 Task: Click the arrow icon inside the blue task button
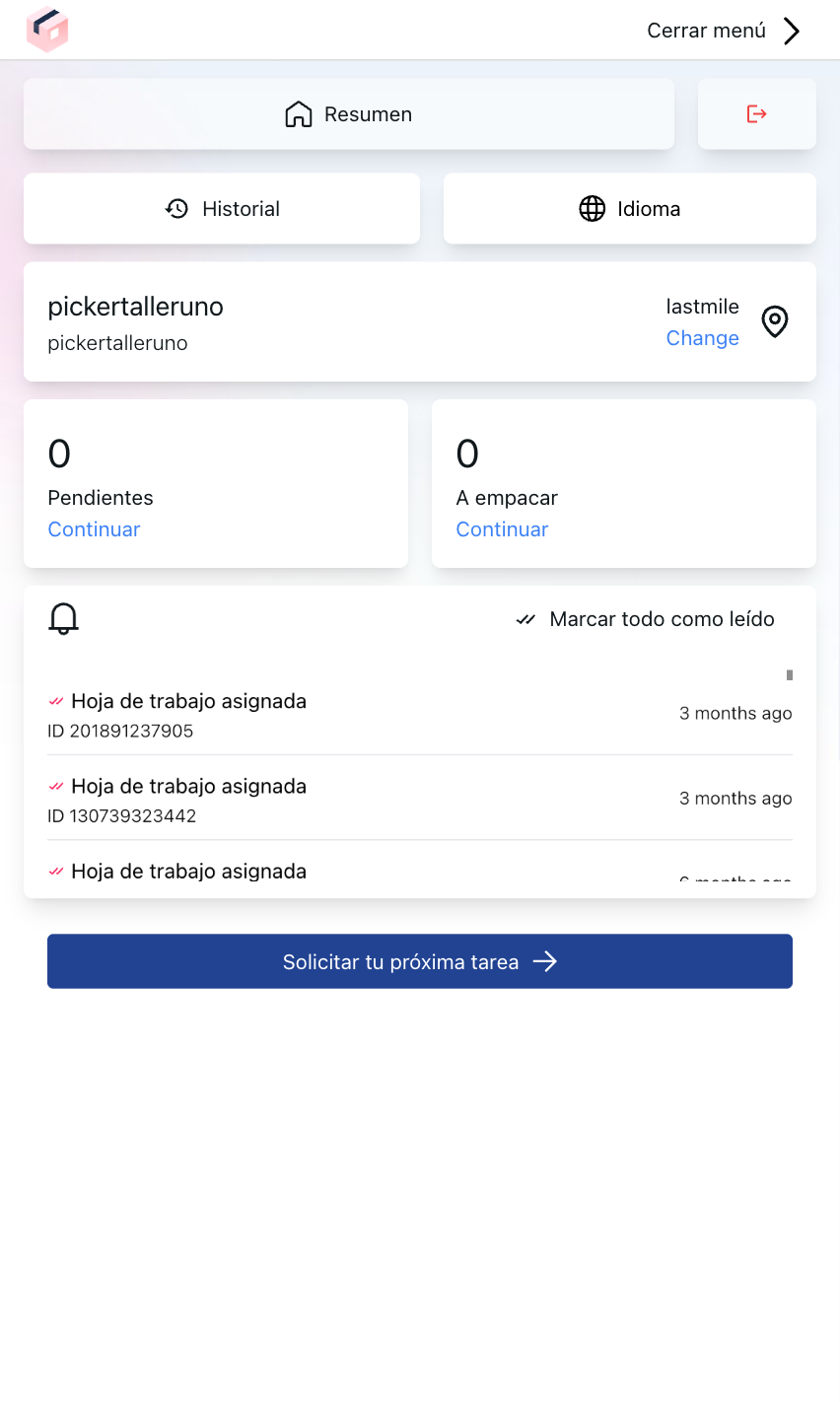pos(547,961)
